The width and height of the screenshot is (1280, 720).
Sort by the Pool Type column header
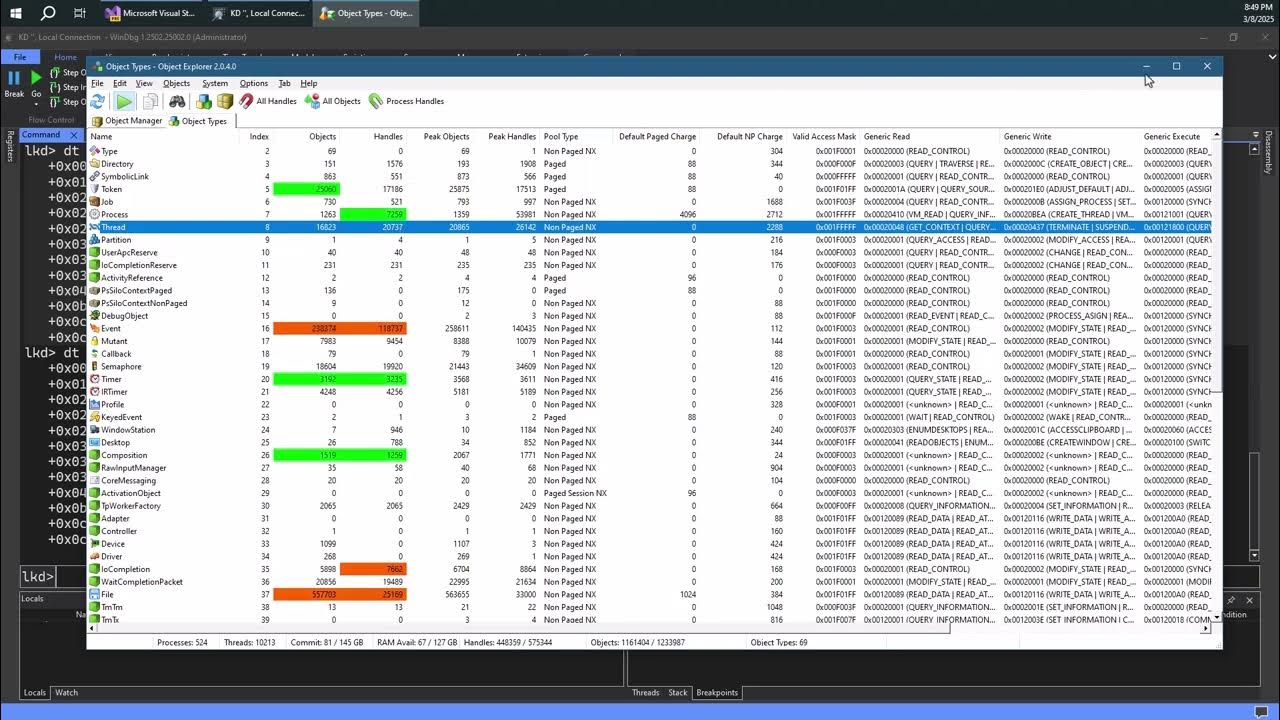pos(561,136)
